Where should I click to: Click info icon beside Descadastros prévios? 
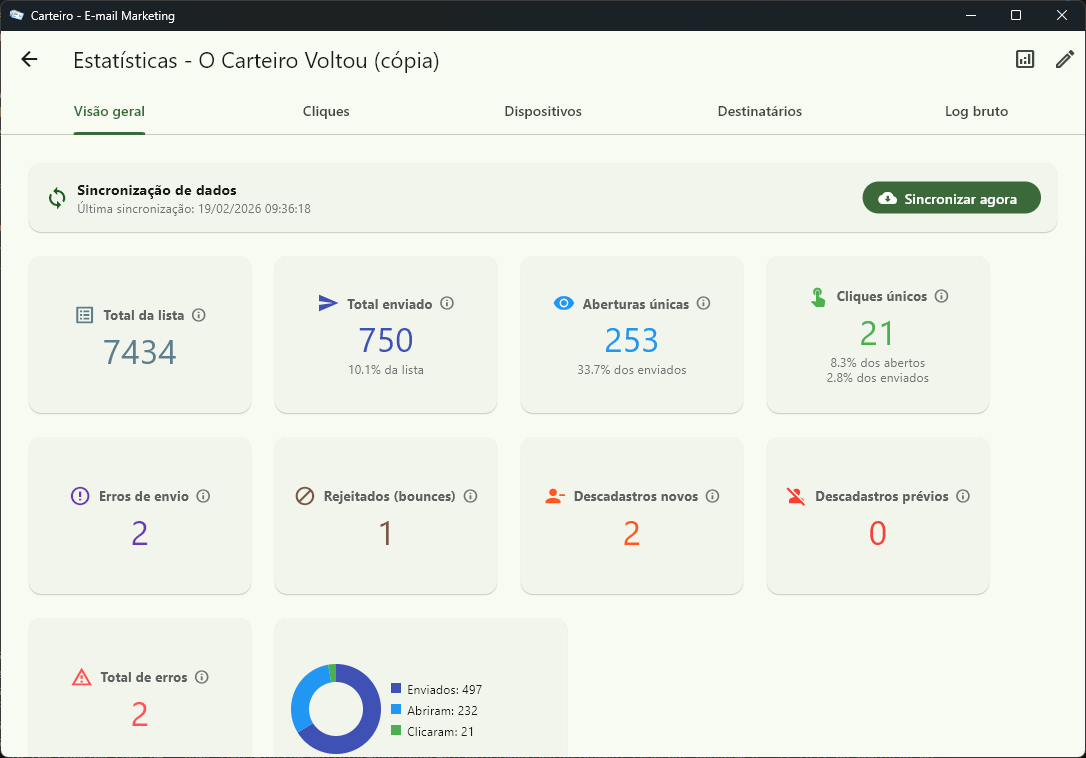(x=963, y=496)
